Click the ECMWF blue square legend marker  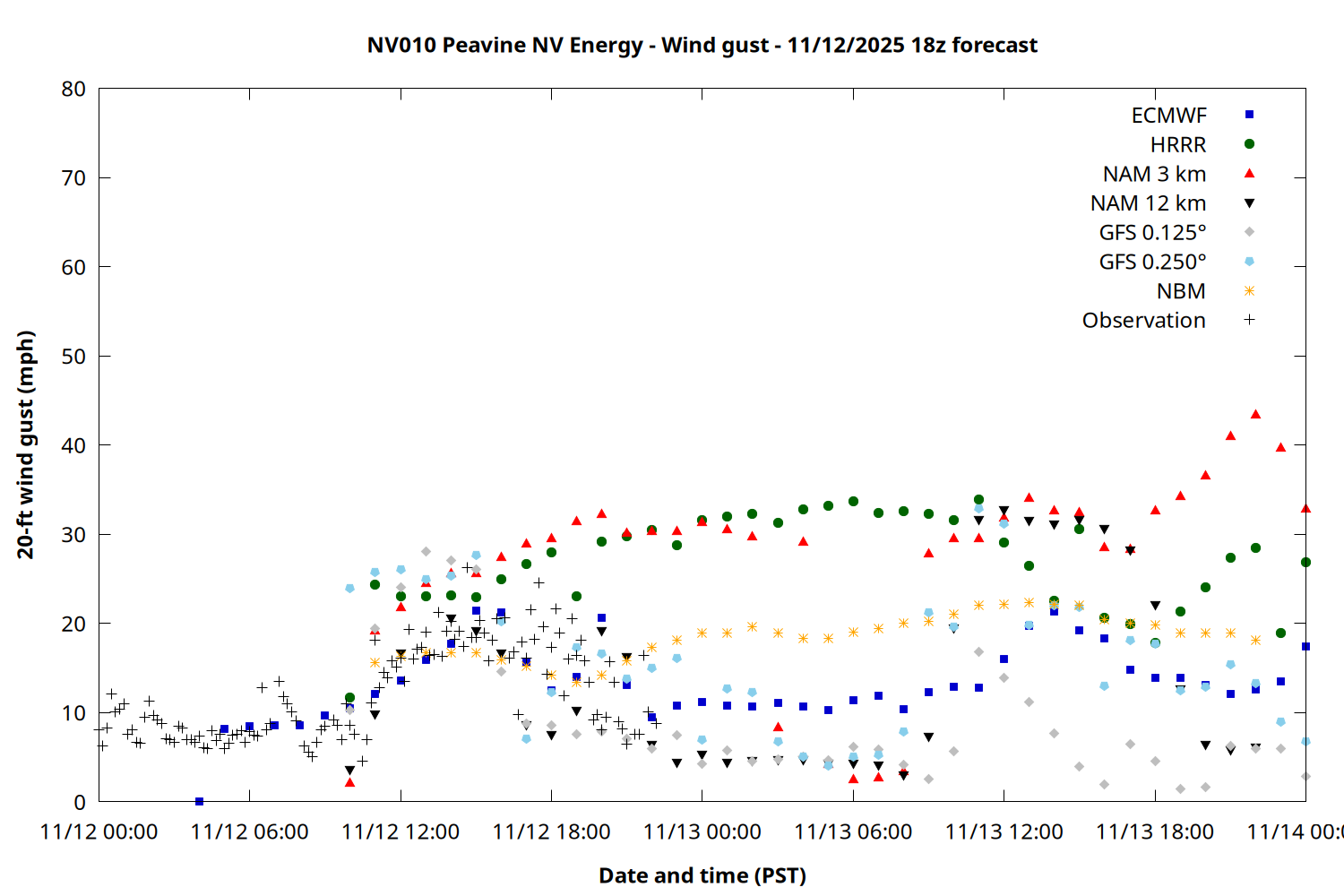click(1249, 115)
